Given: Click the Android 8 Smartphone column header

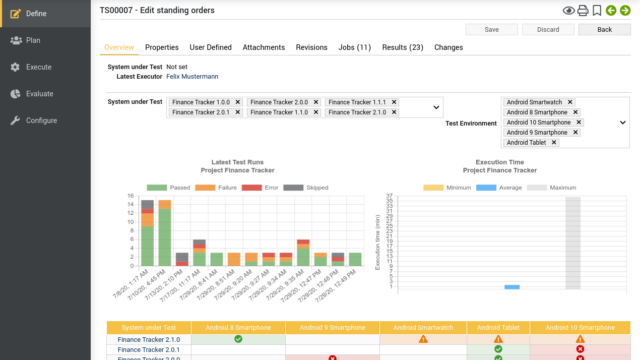Looking at the screenshot, I should pyautogui.click(x=238, y=327).
